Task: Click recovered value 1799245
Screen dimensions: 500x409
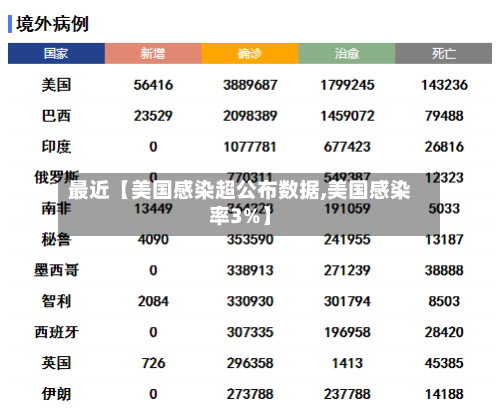Action: tap(347, 85)
